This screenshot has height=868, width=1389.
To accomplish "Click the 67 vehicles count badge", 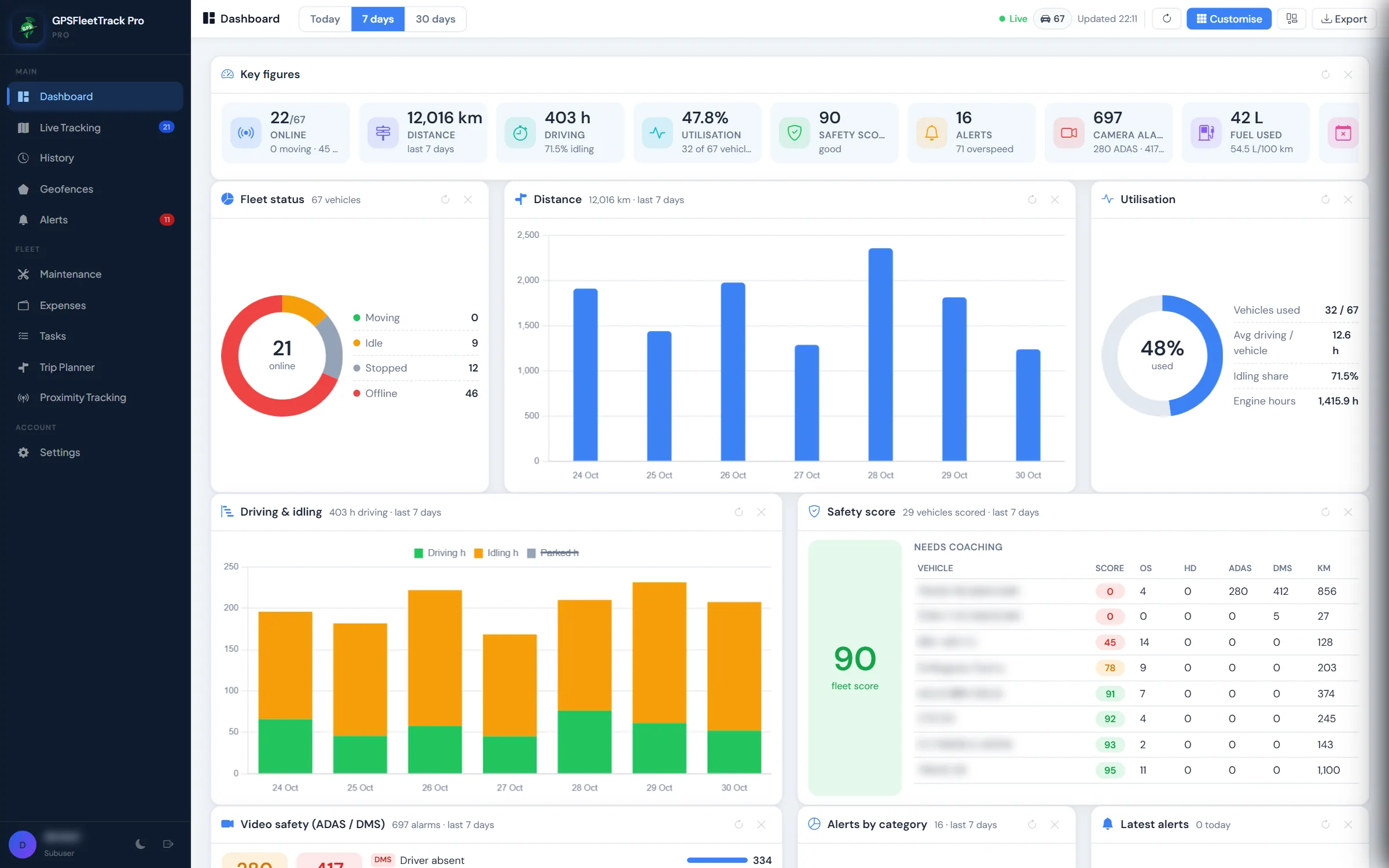I will (x=1053, y=19).
